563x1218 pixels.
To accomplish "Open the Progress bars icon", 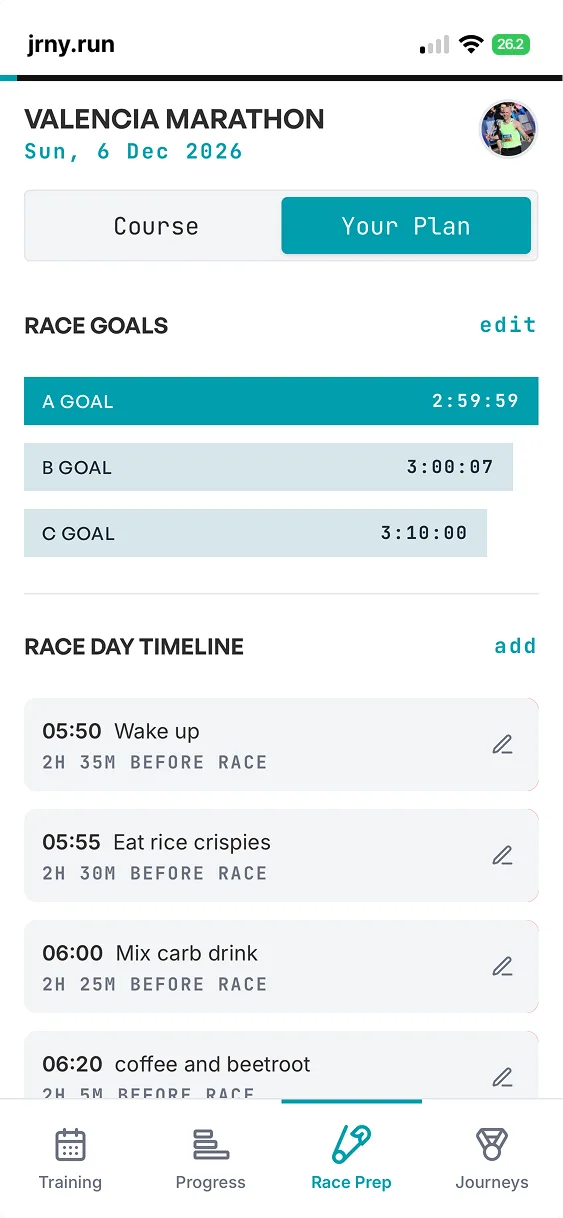I will pos(211,1144).
